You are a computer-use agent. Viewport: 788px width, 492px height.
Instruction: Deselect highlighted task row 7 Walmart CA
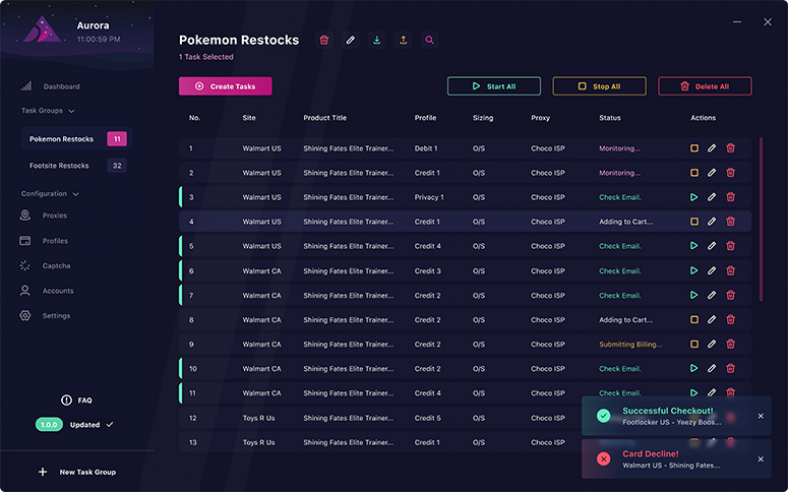point(465,296)
